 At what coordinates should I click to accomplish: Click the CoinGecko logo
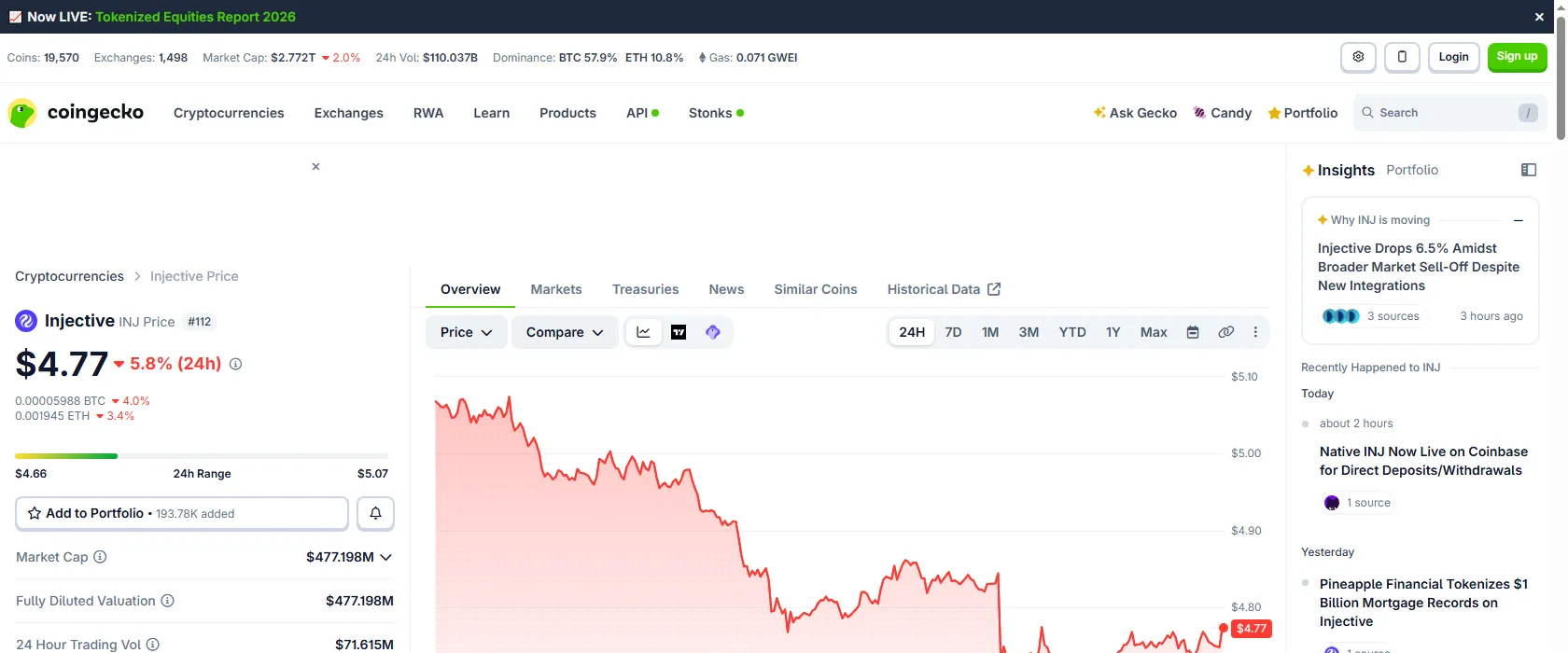76,113
